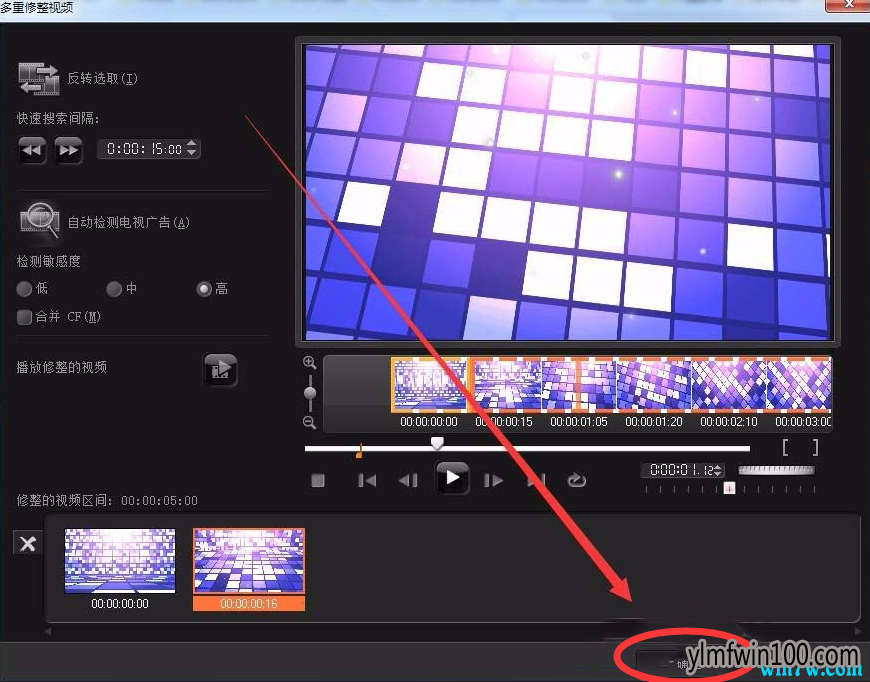Viewport: 870px width, 682px height.
Task: Select high (高) detection sensitivity
Action: (204, 289)
